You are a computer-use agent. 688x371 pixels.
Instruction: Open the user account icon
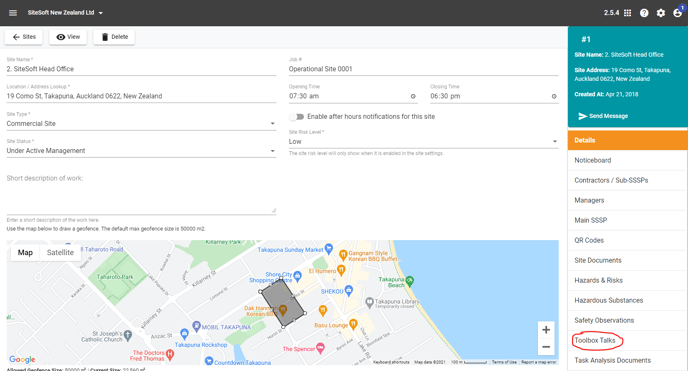[x=677, y=13]
